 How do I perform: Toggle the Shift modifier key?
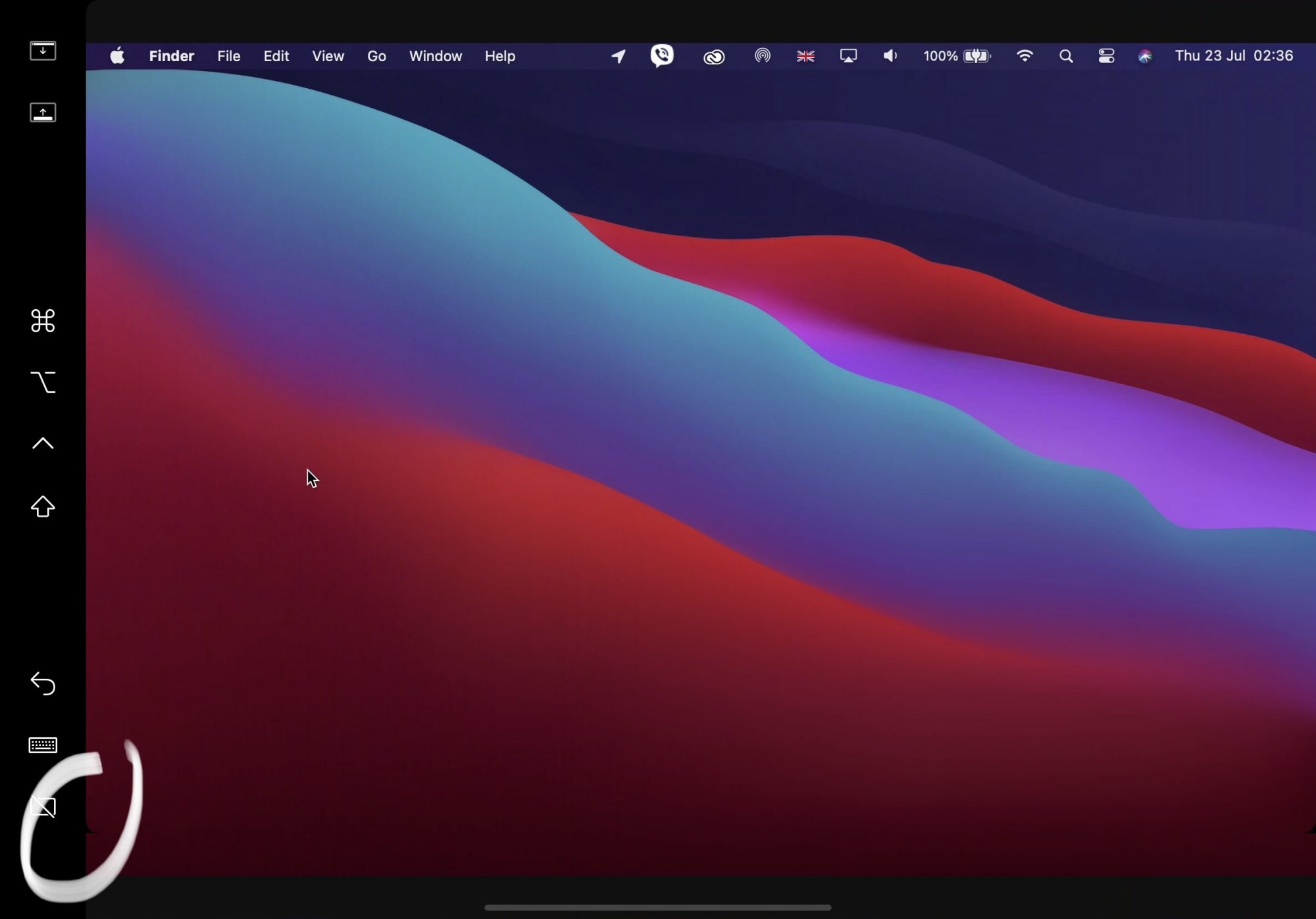43,506
